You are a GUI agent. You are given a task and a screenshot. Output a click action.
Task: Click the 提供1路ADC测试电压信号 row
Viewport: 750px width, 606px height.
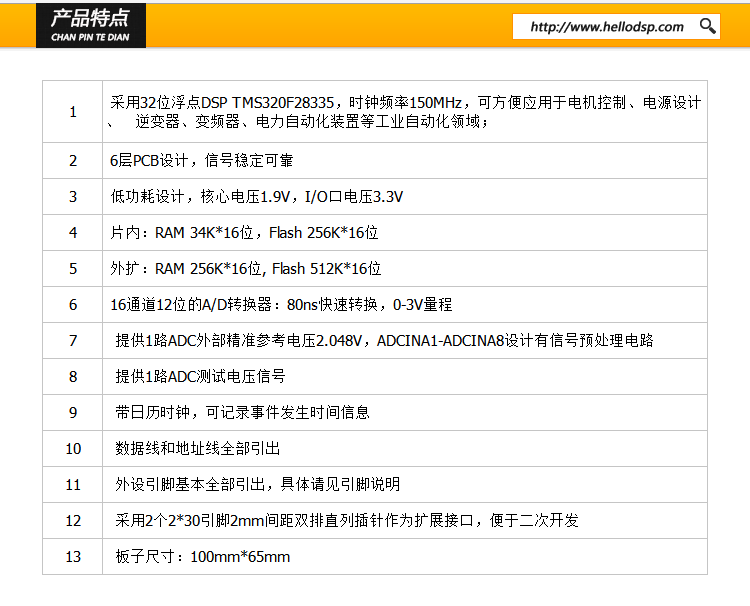pos(200,376)
